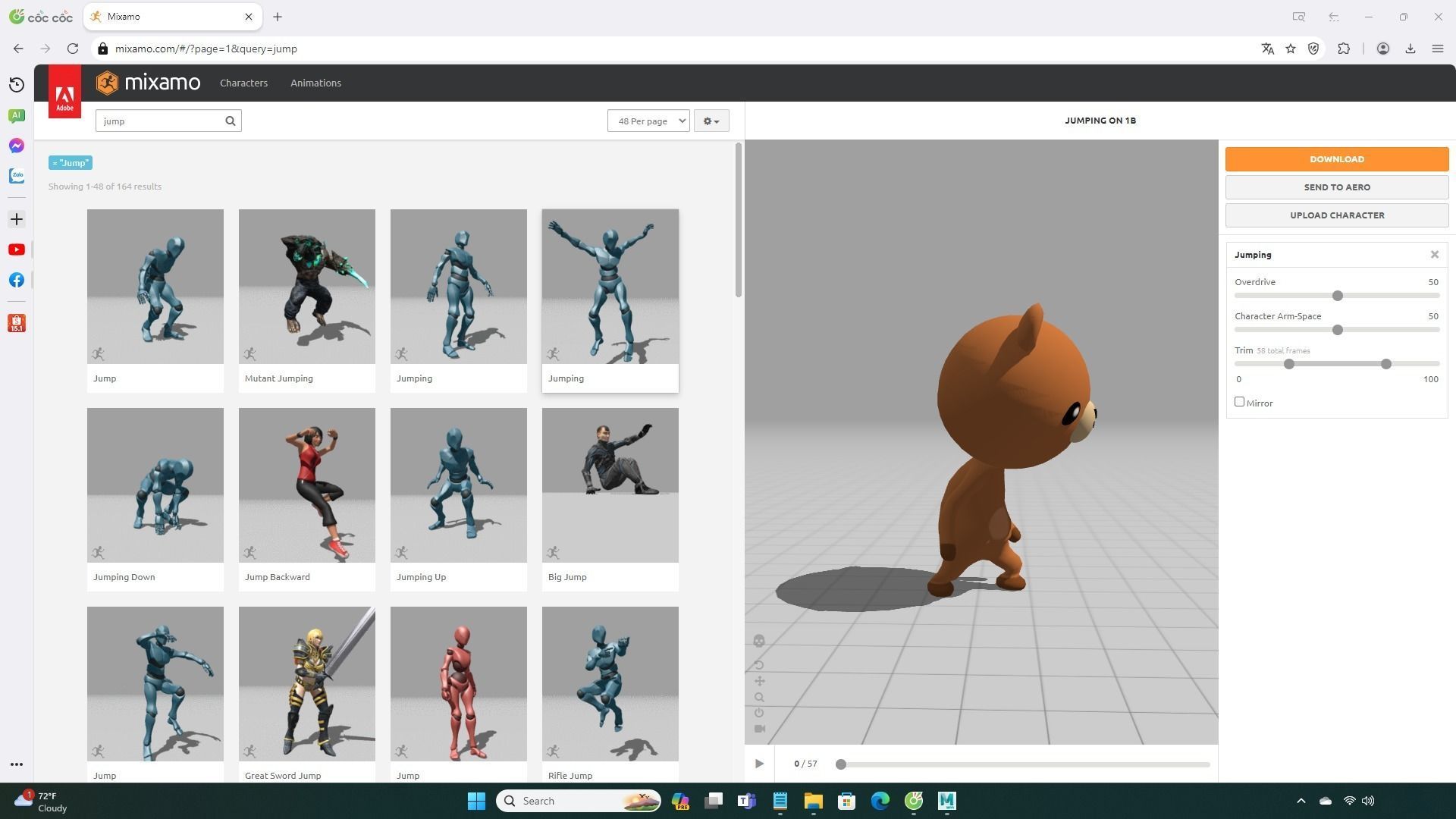This screenshot has height=819, width=1456.
Task: Select the Big Jump animation thumbnail
Action: point(610,485)
